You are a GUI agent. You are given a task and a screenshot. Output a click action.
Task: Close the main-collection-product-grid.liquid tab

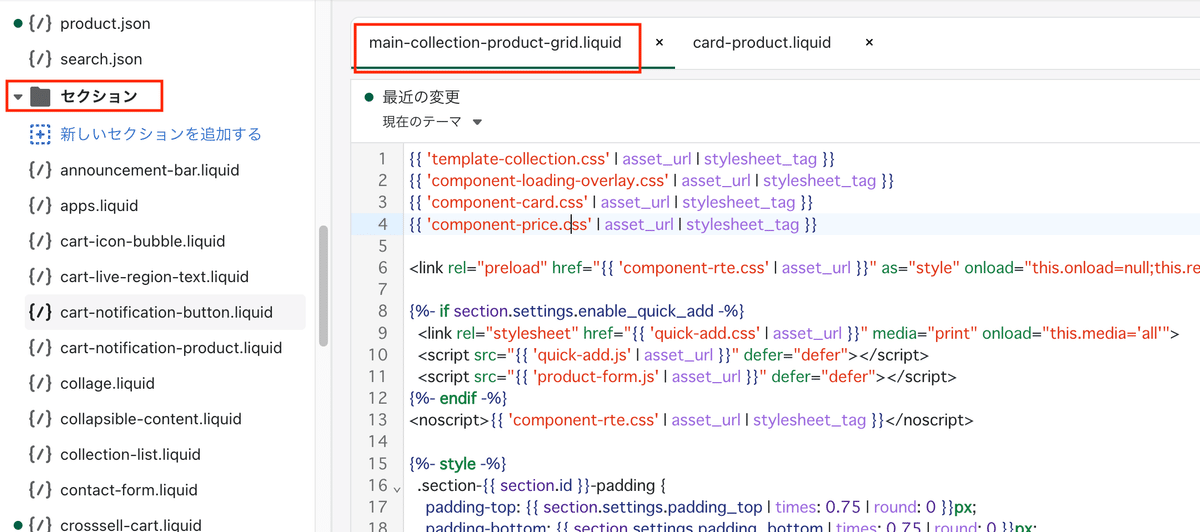[x=659, y=43]
